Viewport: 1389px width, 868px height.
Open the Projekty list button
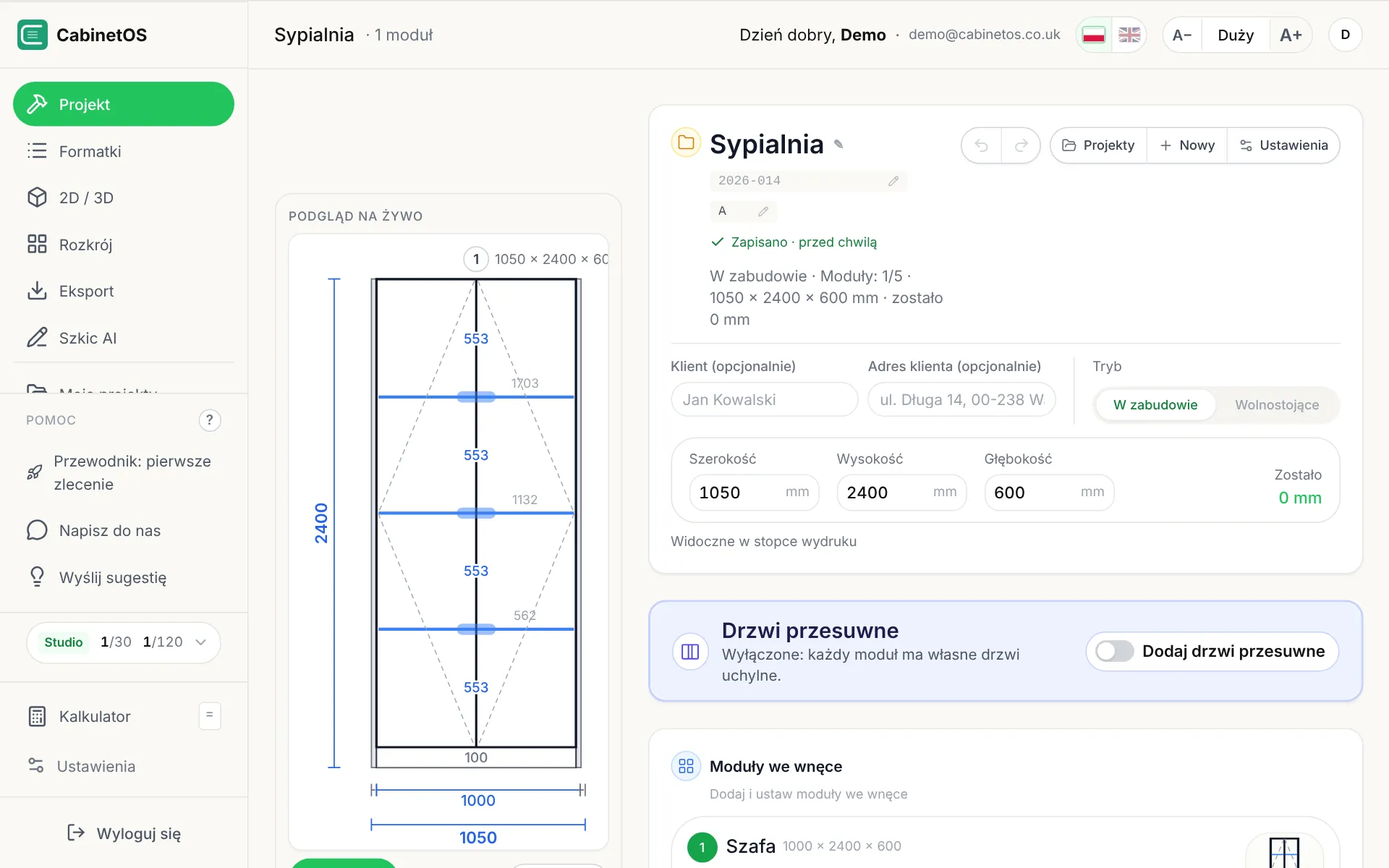click(x=1098, y=145)
